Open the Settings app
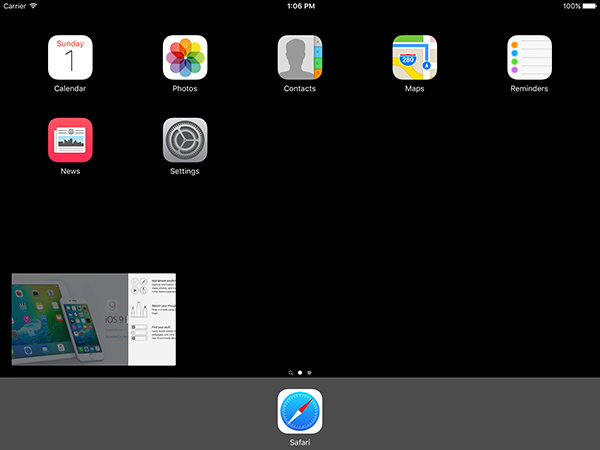This screenshot has width=600, height=450. [185, 140]
